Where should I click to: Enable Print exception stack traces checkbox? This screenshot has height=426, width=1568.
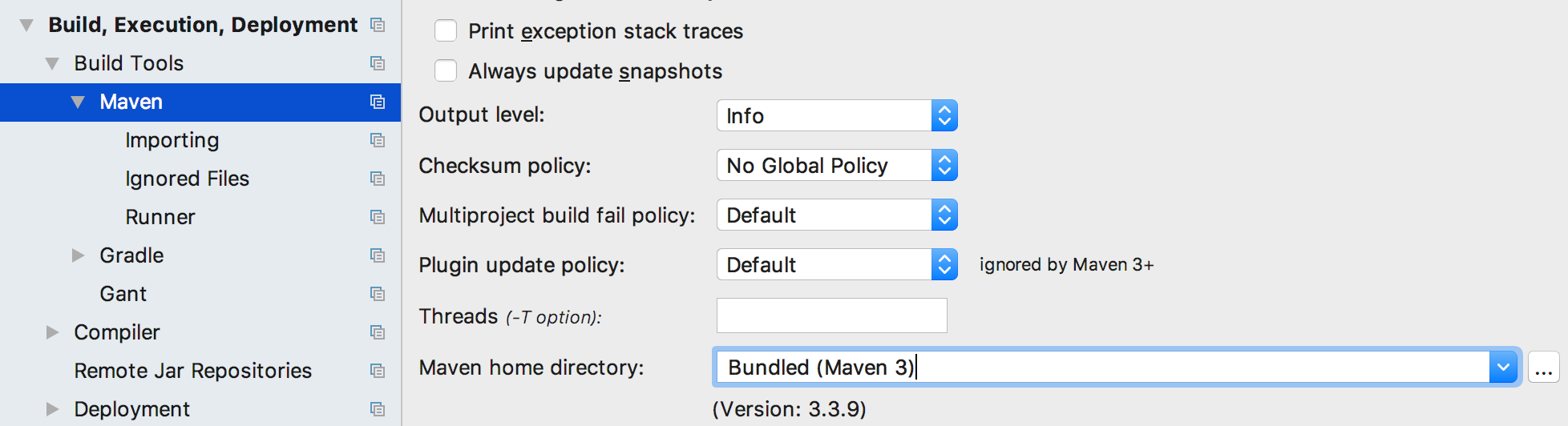[446, 30]
